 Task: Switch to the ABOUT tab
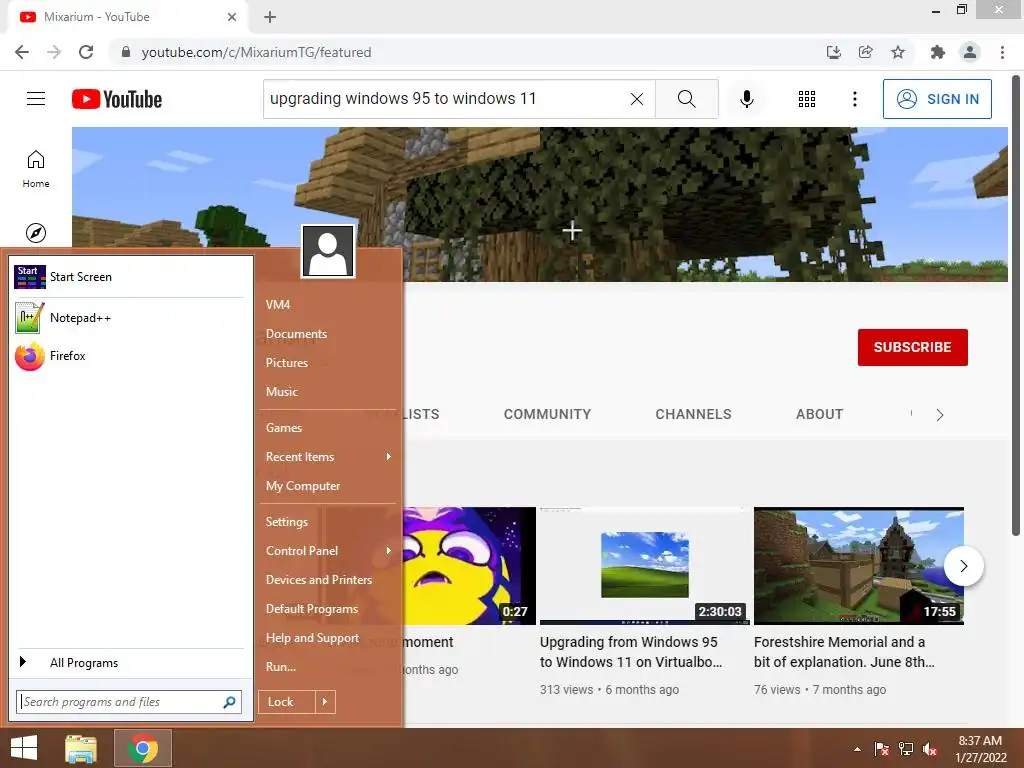coord(820,415)
